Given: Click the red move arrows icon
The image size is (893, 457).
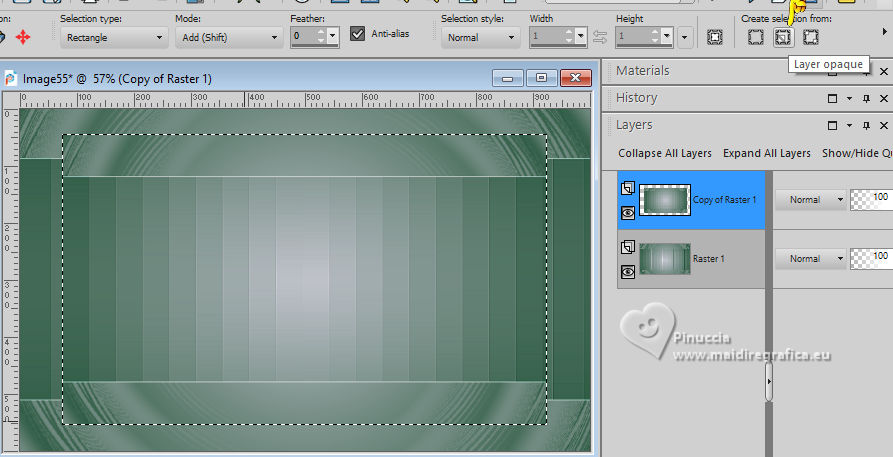Looking at the screenshot, I should click(x=23, y=38).
